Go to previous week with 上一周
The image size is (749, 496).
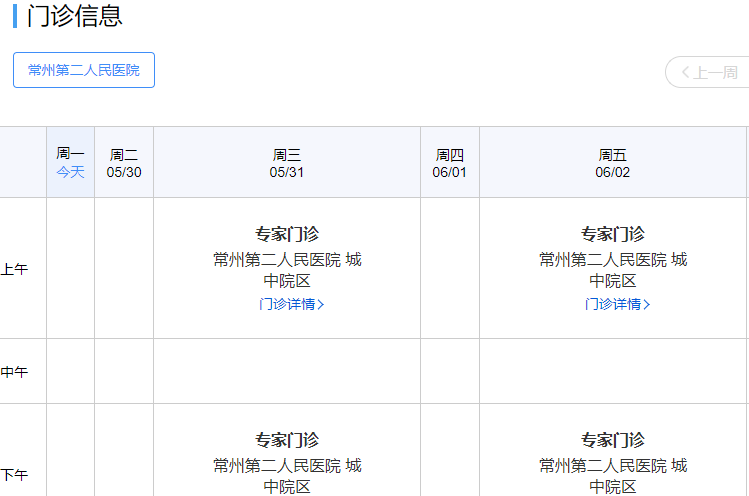click(x=709, y=72)
